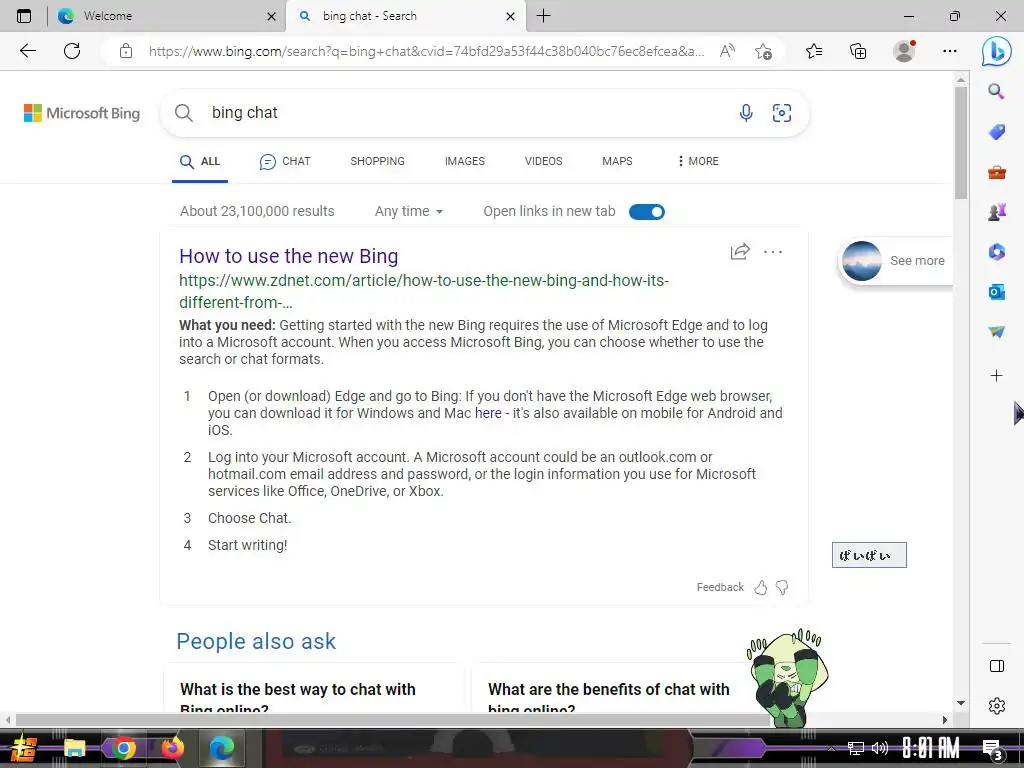Switch to the IMAGES tab
Viewport: 1024px width, 768px height.
click(x=465, y=161)
